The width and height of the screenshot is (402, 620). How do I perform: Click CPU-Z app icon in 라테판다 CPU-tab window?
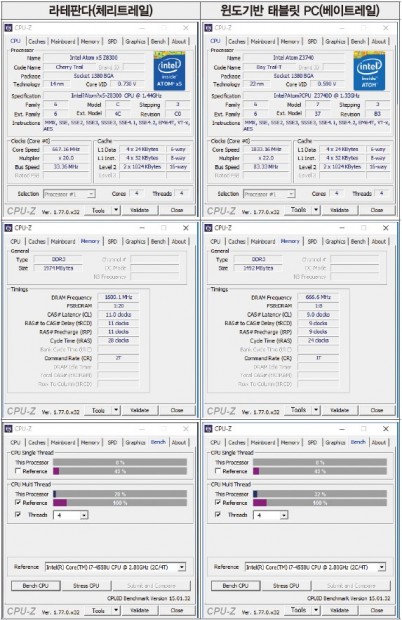[x=9, y=28]
